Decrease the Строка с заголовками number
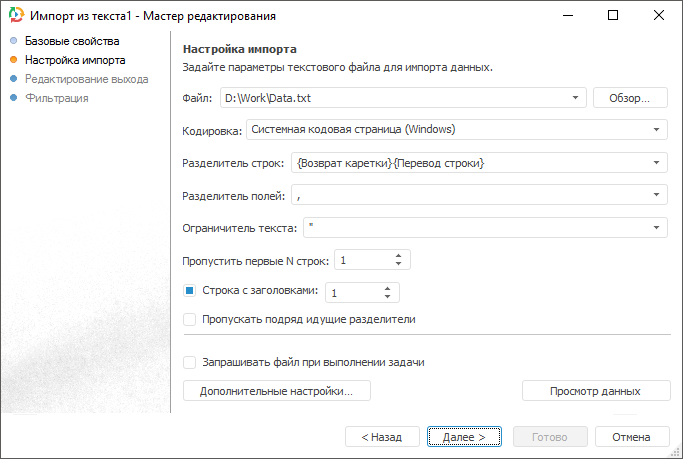This screenshot has width=683, height=459. [387, 296]
